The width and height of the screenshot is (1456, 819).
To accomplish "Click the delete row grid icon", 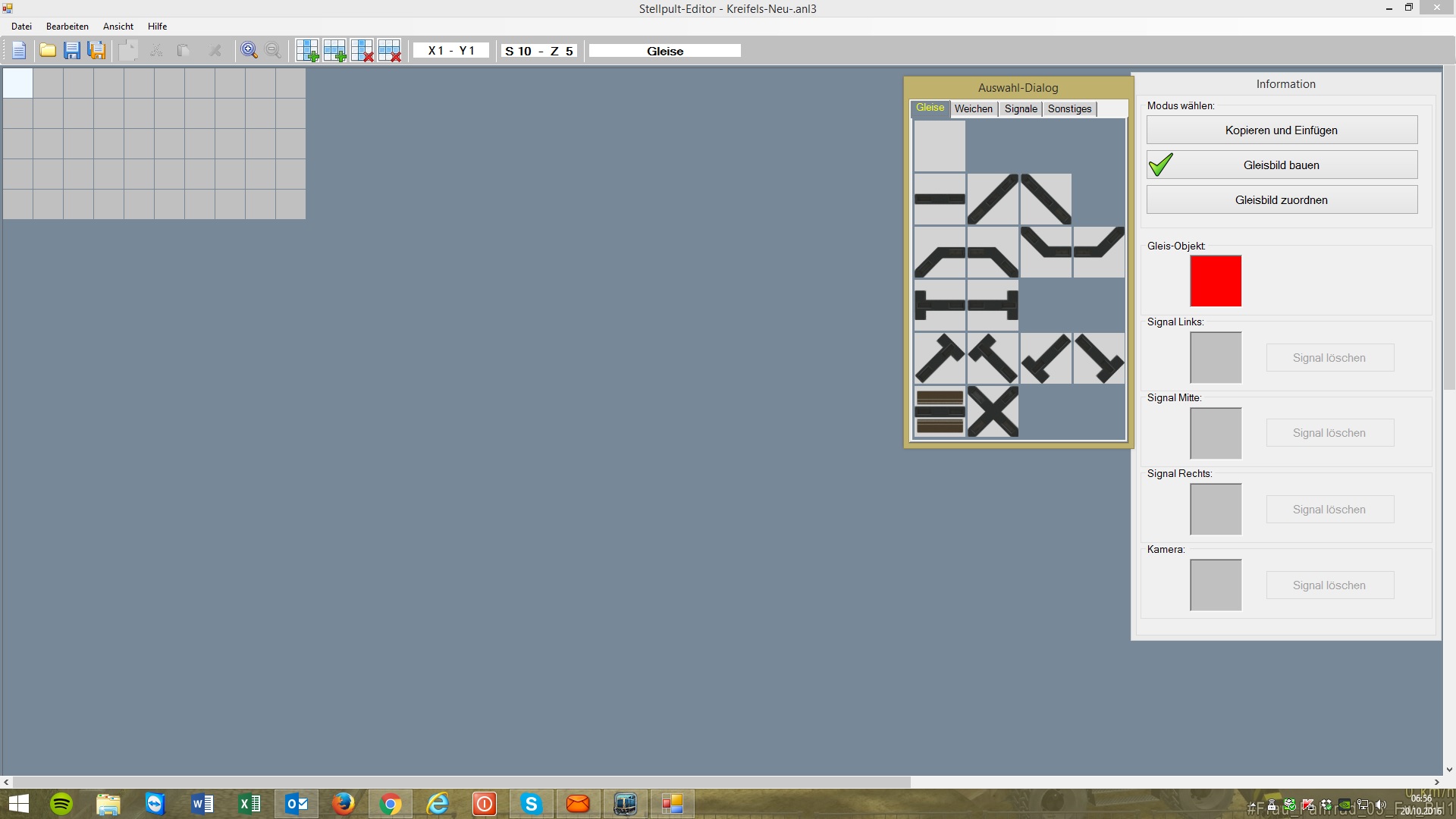I will (389, 51).
